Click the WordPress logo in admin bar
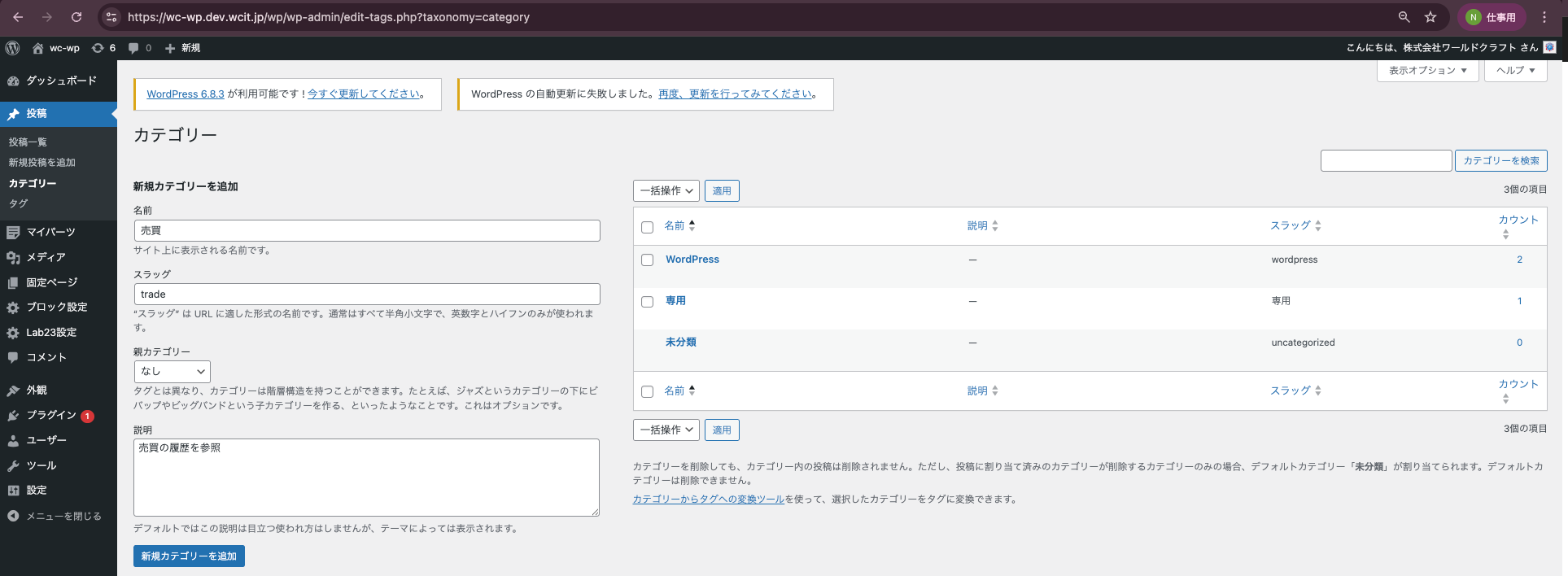Screen dimensions: 1568x576 pyautogui.click(x=12, y=48)
